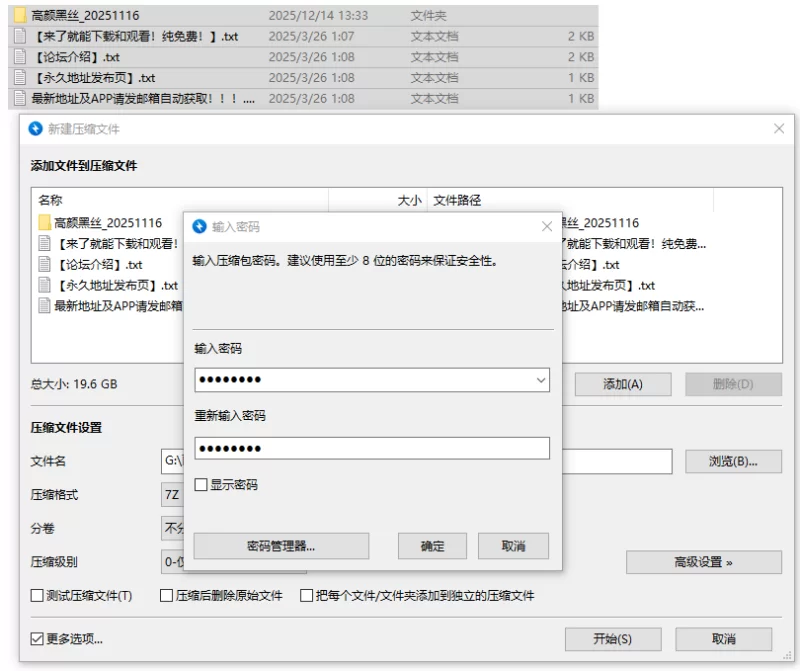The image size is (800, 671).
Task: Click the app icon in the 输入密码 title bar
Action: tap(199, 227)
